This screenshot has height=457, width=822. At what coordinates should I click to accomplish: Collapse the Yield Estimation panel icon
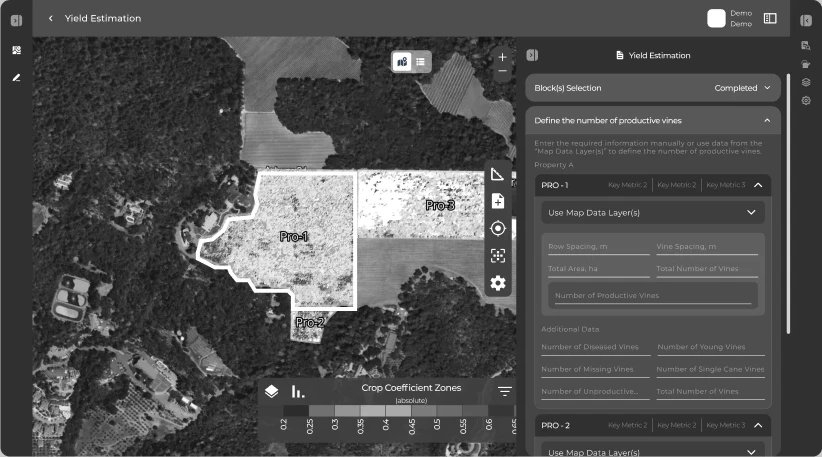(x=532, y=55)
